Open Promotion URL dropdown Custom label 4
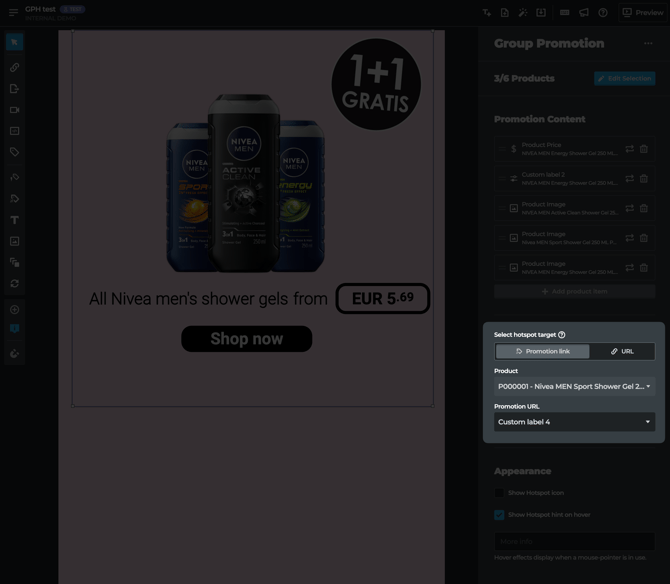 coord(574,422)
